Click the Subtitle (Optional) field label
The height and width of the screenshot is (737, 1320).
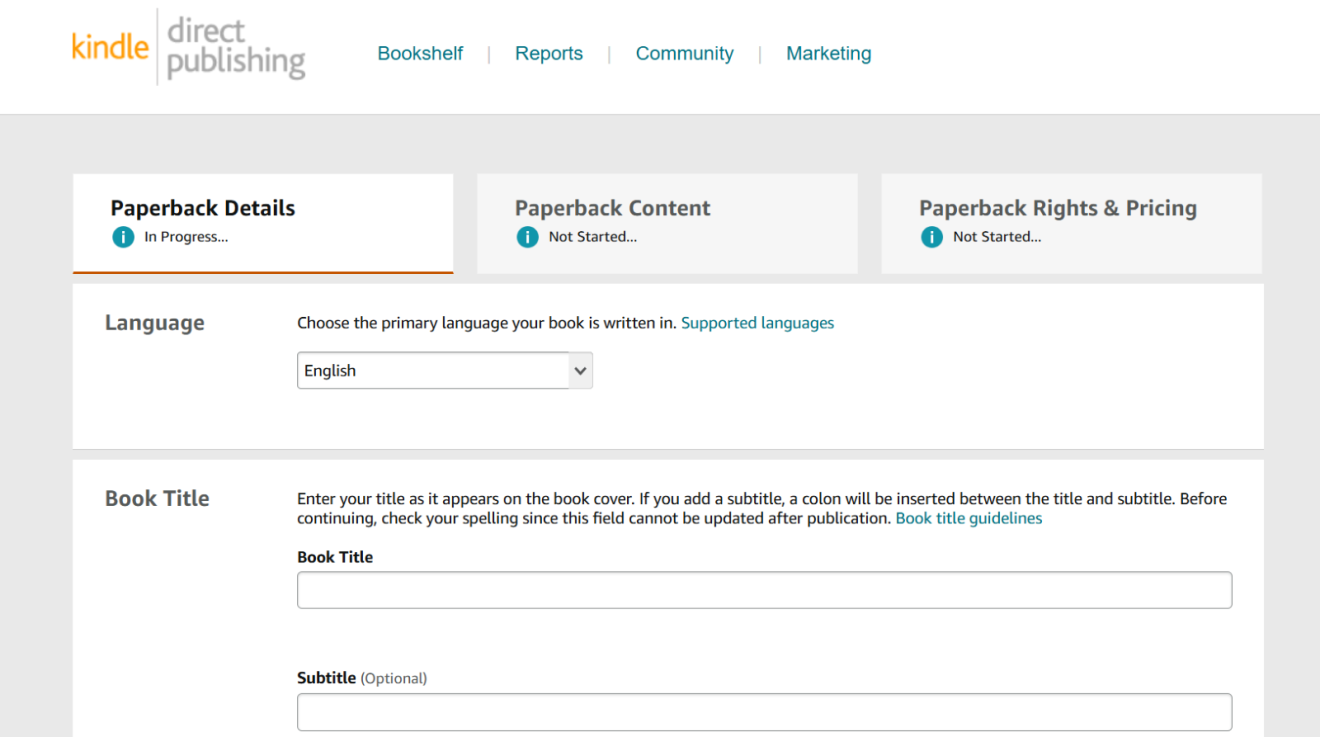361,678
